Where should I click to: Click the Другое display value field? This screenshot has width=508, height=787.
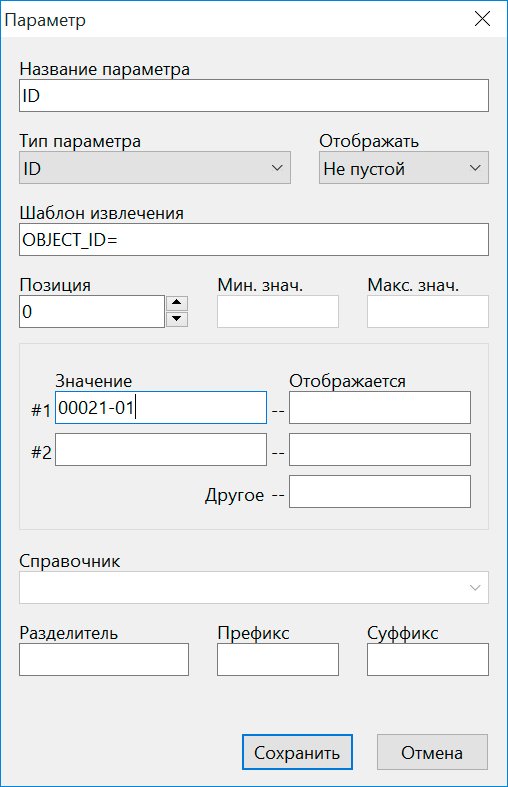point(380,492)
